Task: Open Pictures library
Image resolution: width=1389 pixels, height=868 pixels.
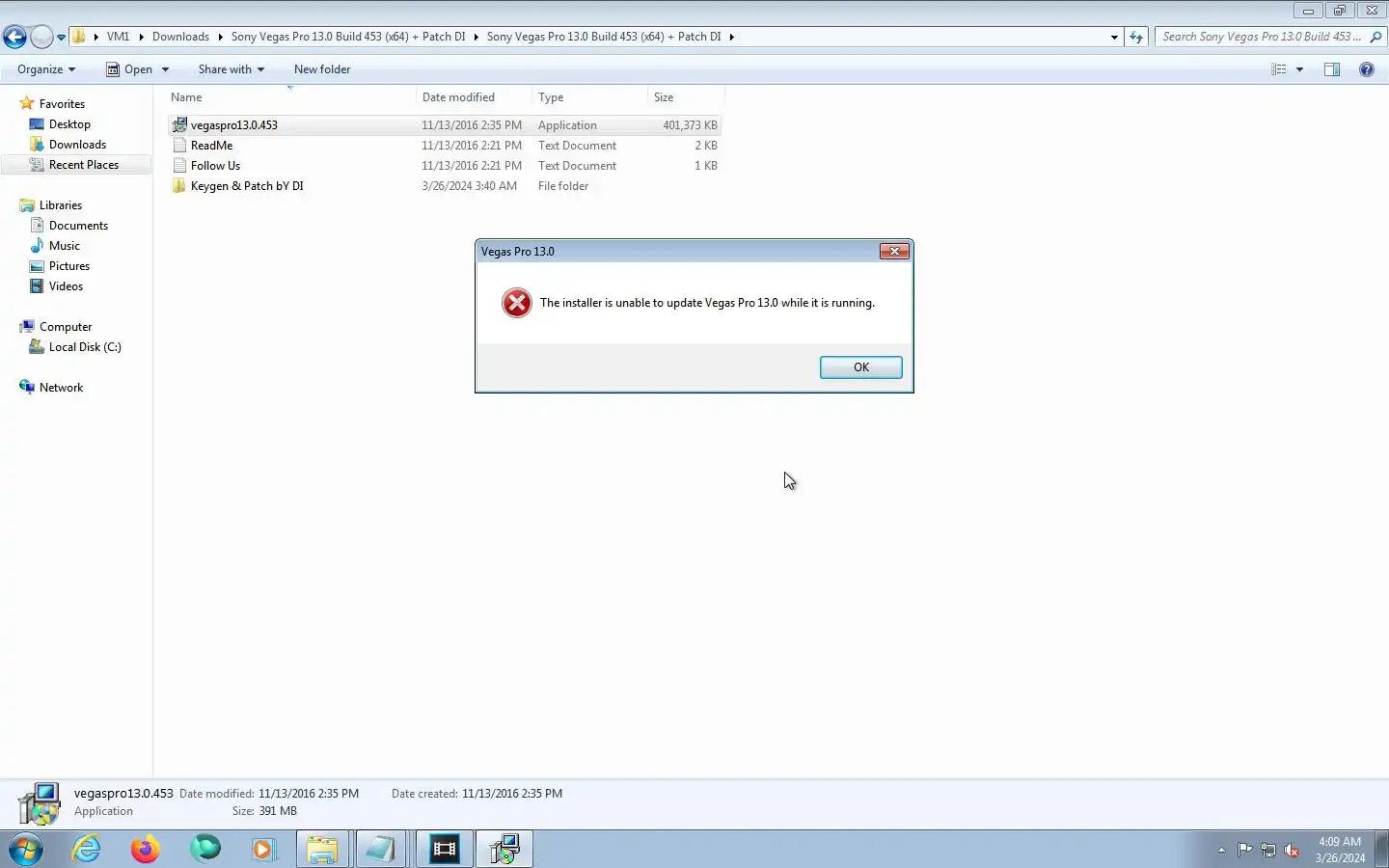Action: (69, 266)
